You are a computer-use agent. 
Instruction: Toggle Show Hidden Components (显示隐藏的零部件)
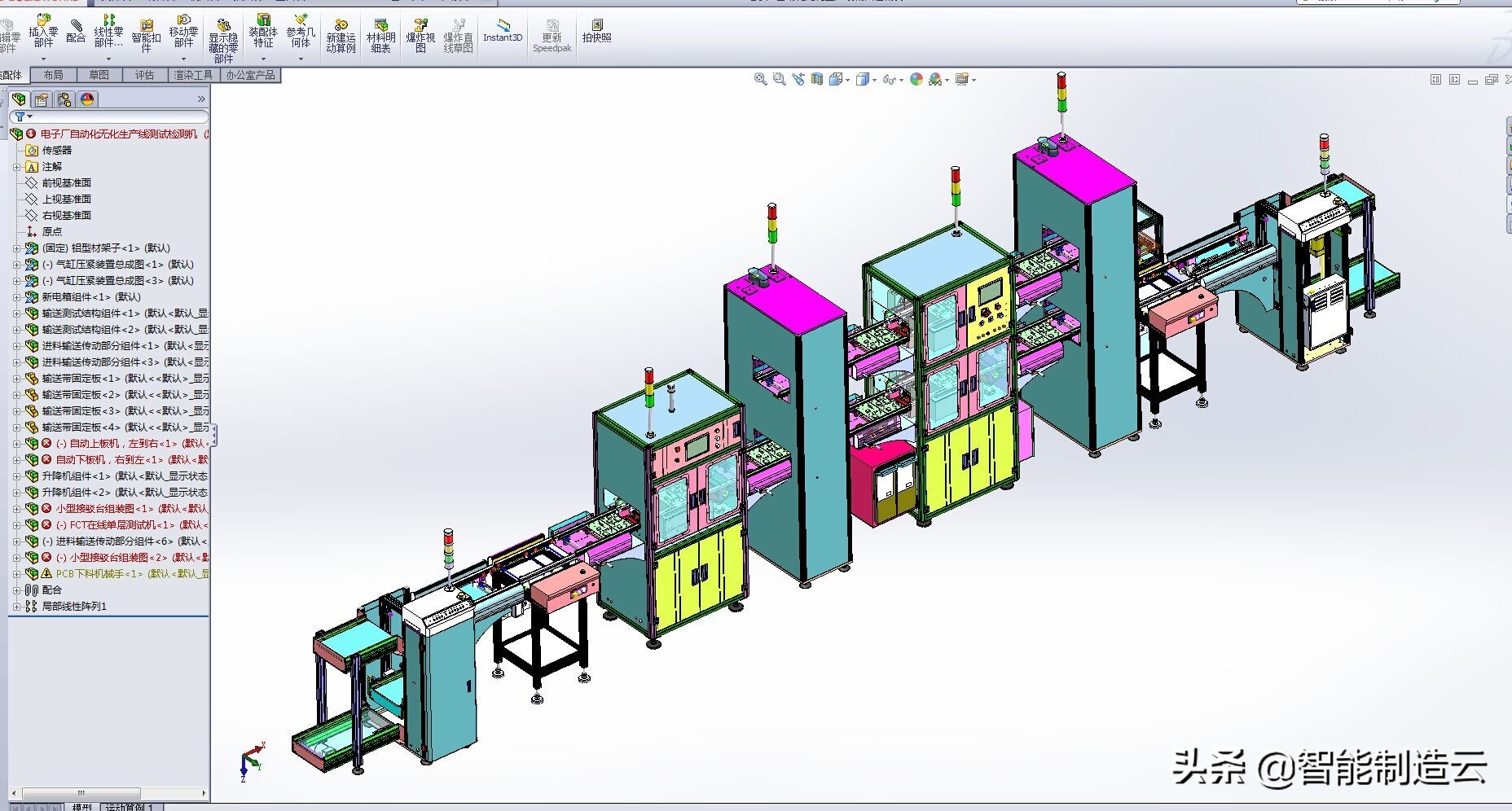click(x=223, y=41)
